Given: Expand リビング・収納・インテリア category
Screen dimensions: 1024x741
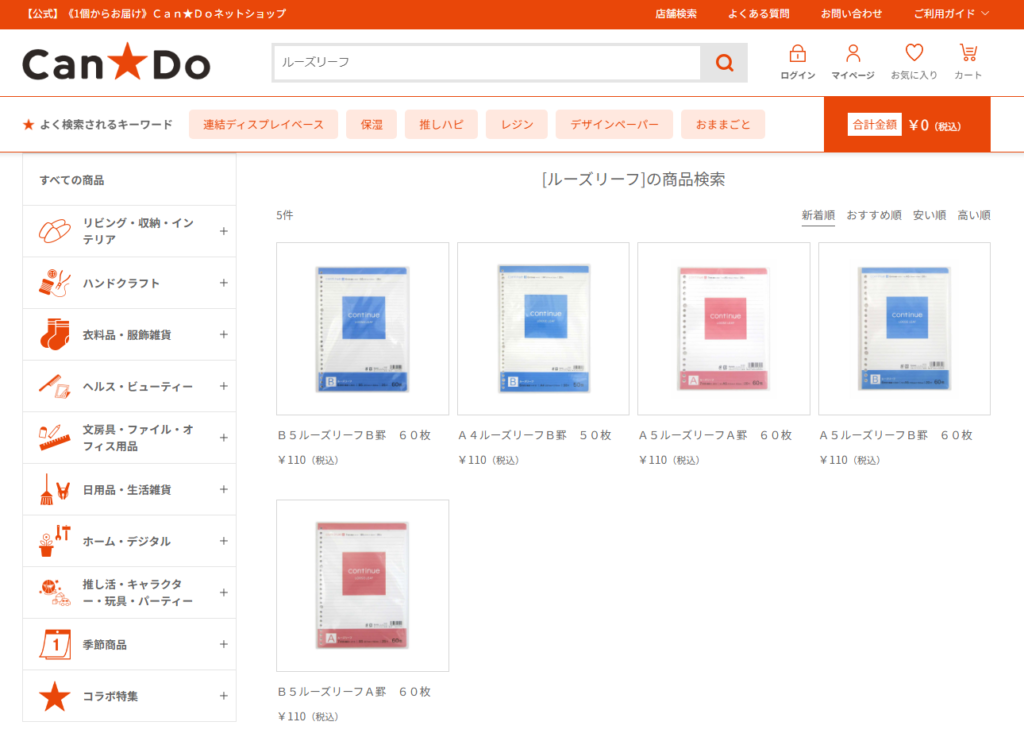Looking at the screenshot, I should pyautogui.click(x=223, y=231).
